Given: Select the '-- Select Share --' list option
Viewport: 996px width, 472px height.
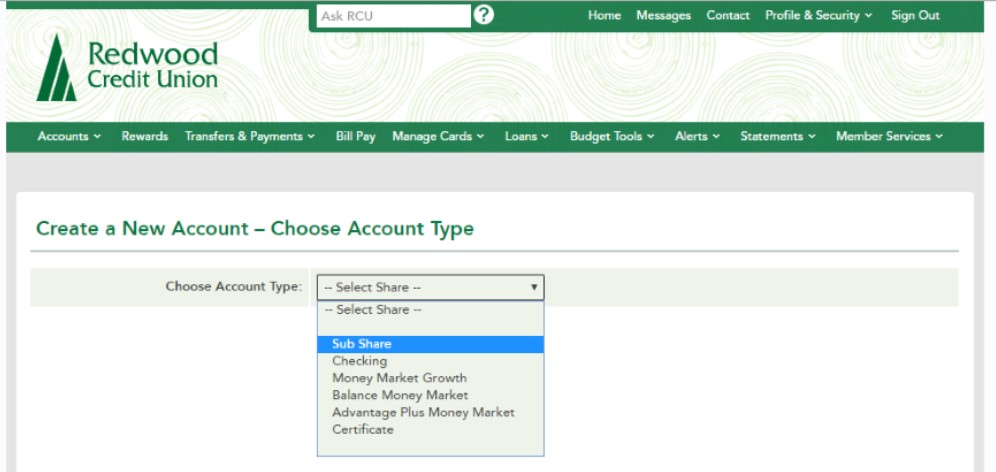Looking at the screenshot, I should point(431,309).
